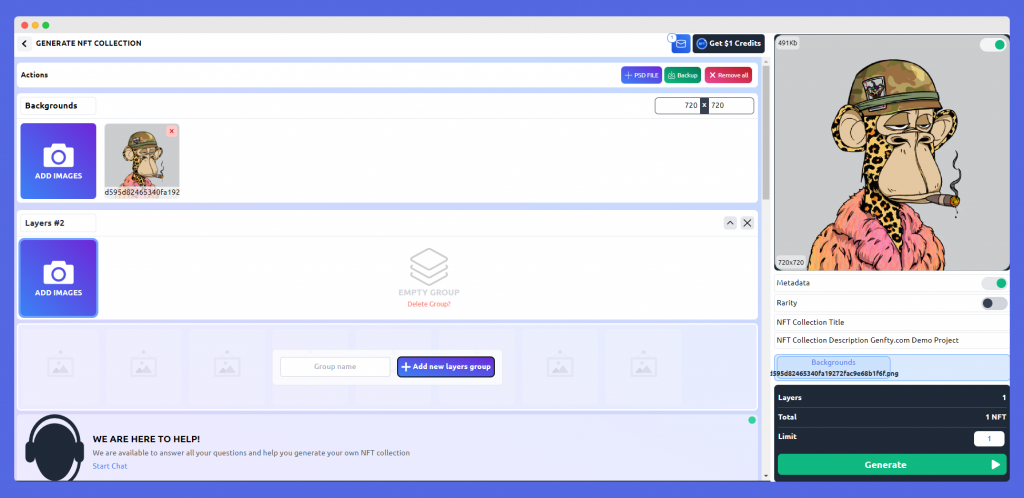Close the Layers #2 group
The image size is (1024, 498).
[748, 223]
